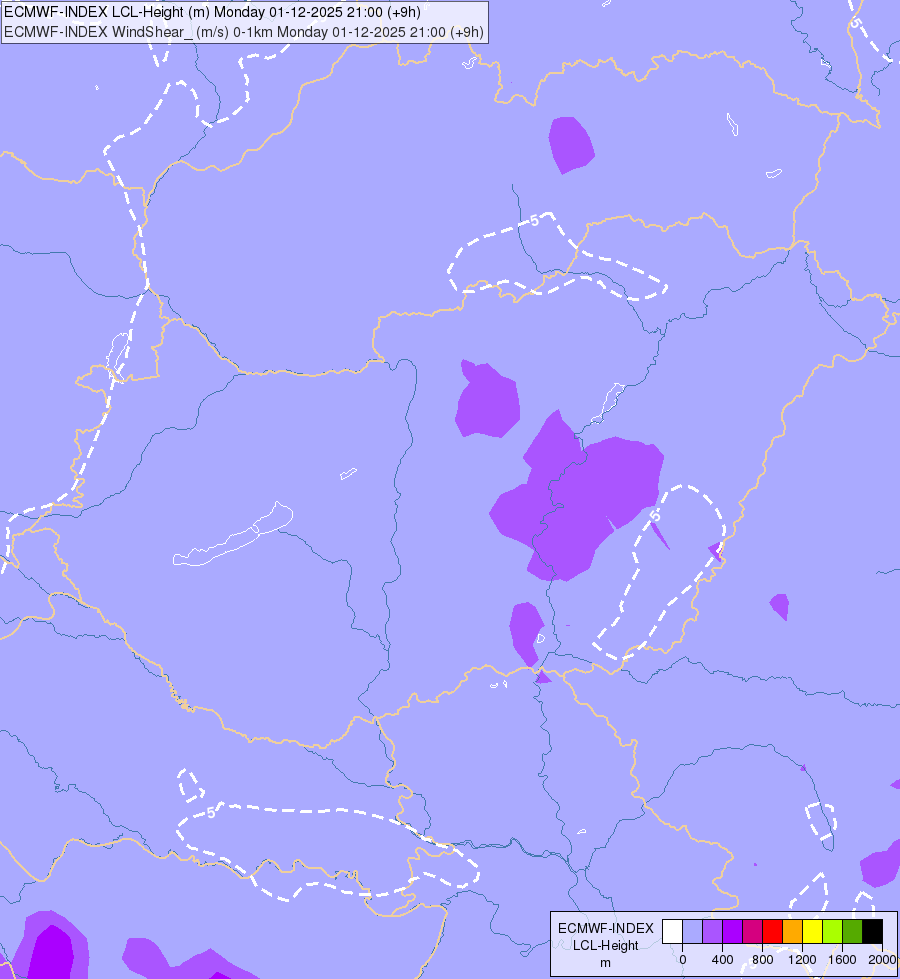Viewport: 900px width, 979px height.
Task: Click the WindShear 0-1km title line
Action: click(244, 32)
